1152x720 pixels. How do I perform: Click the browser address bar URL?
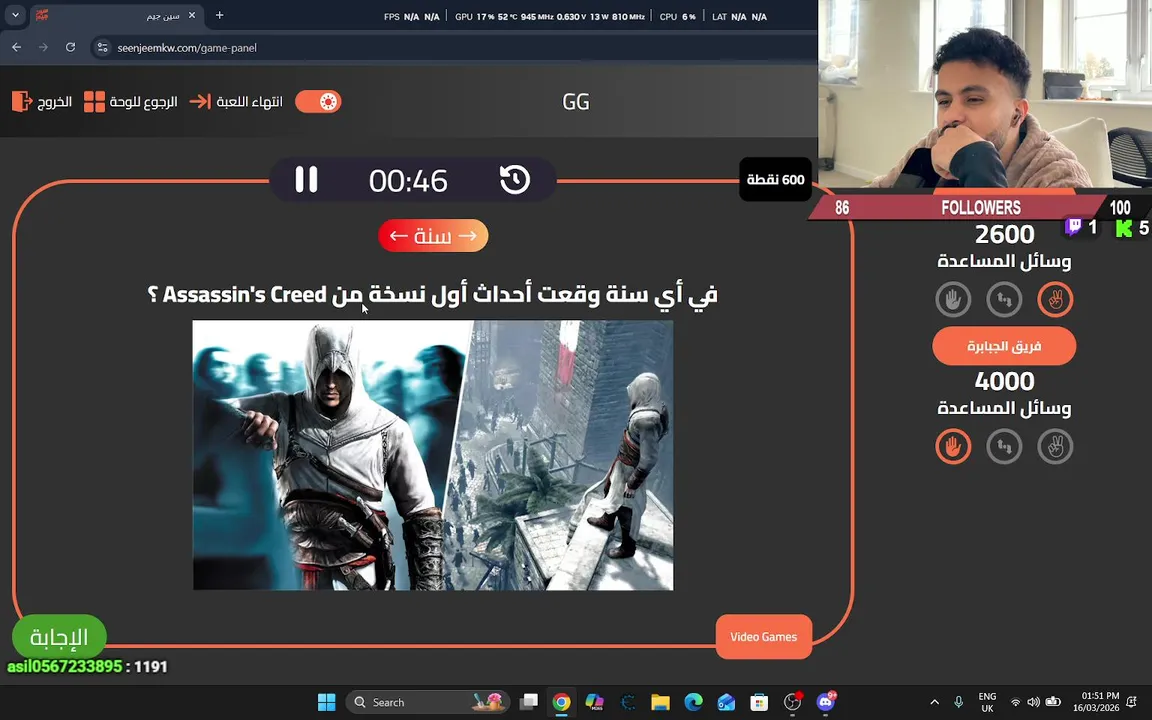tap(187, 48)
